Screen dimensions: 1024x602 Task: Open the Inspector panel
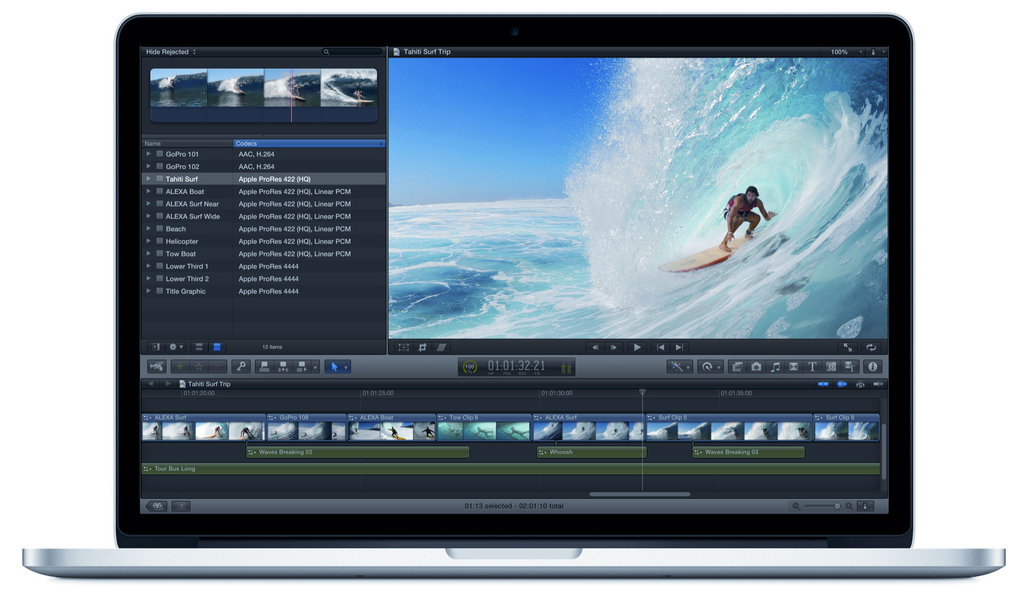pyautogui.click(x=873, y=366)
